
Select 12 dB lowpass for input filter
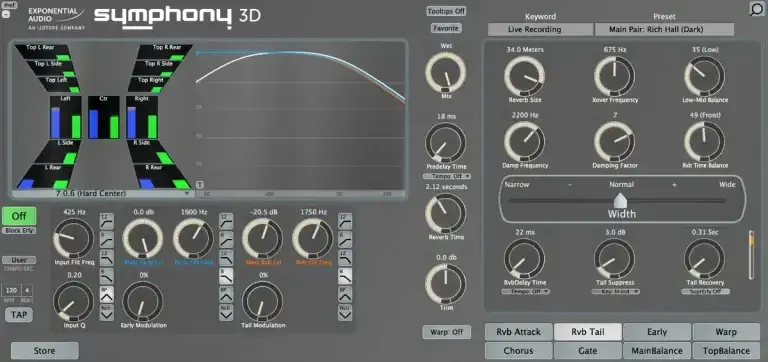(107, 258)
